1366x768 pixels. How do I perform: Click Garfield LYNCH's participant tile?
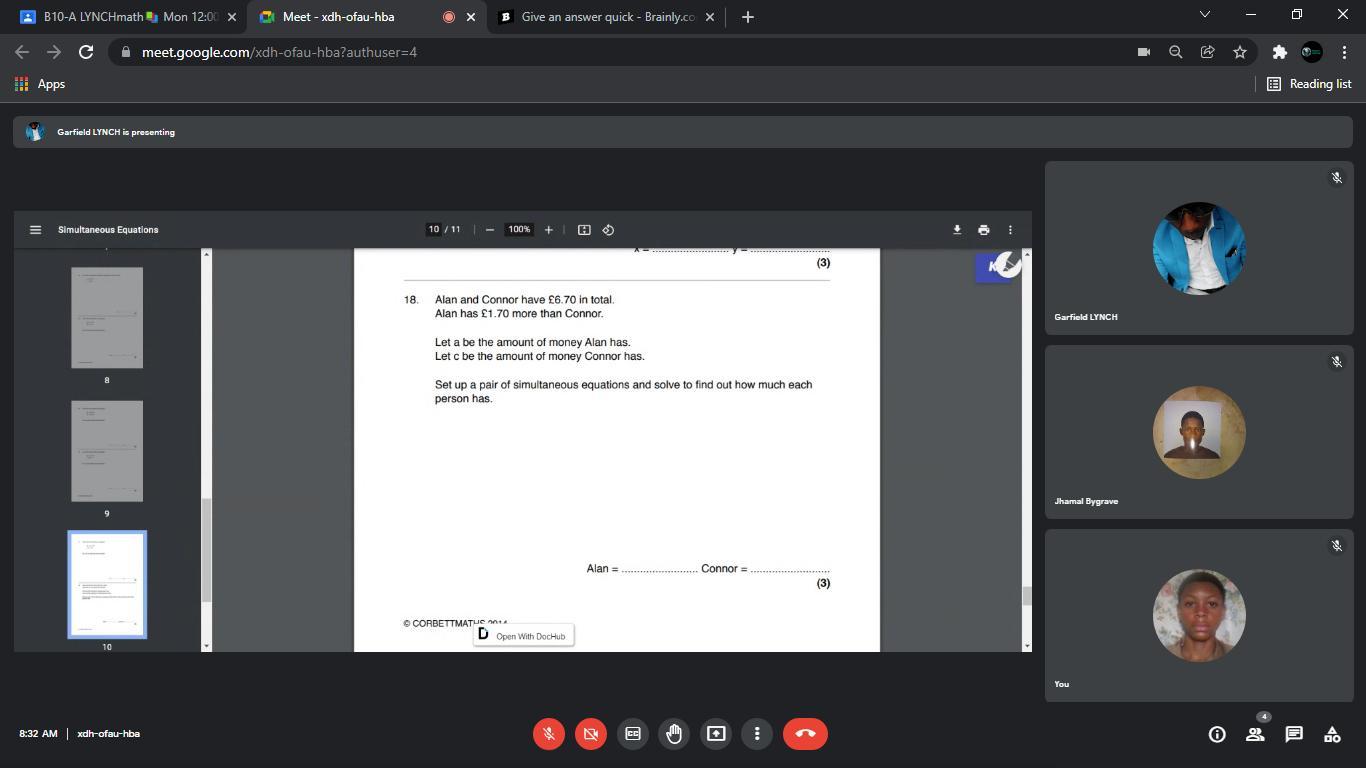pyautogui.click(x=1199, y=248)
